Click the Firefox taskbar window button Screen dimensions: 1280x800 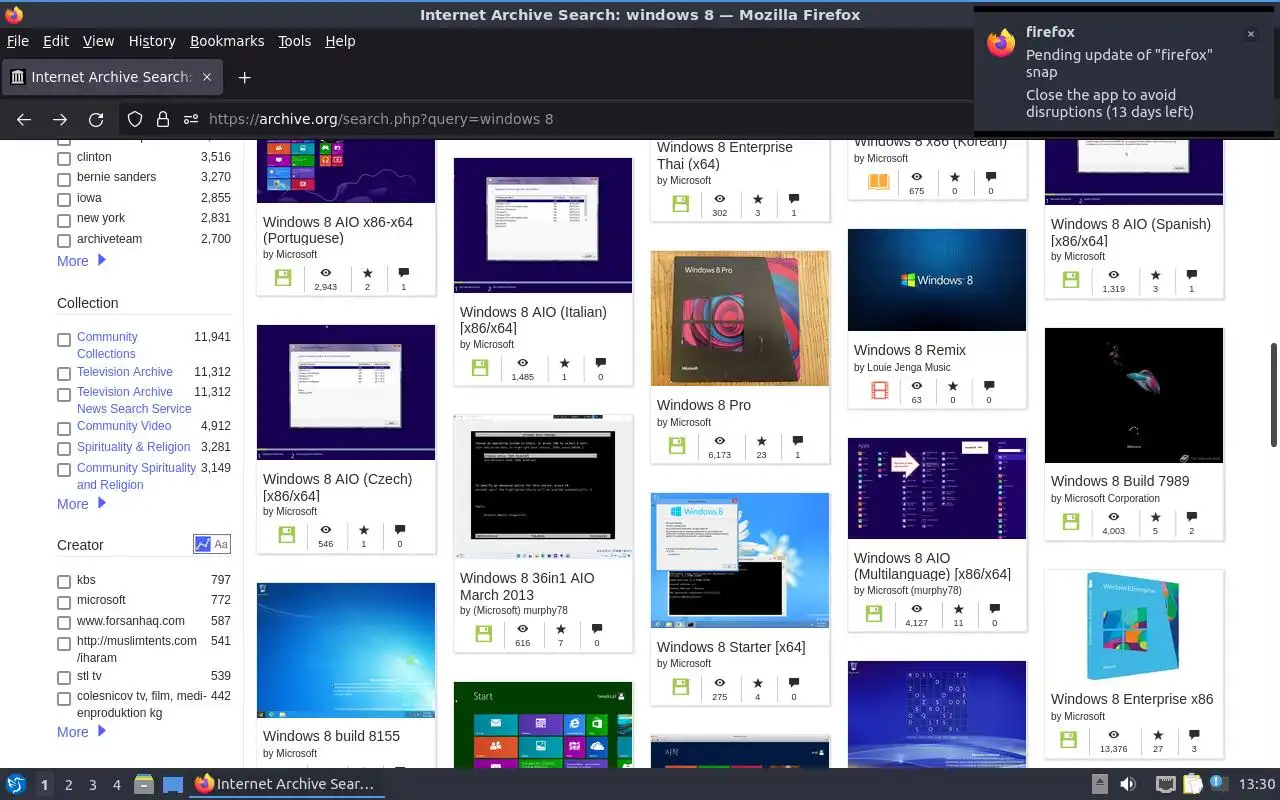click(x=285, y=784)
